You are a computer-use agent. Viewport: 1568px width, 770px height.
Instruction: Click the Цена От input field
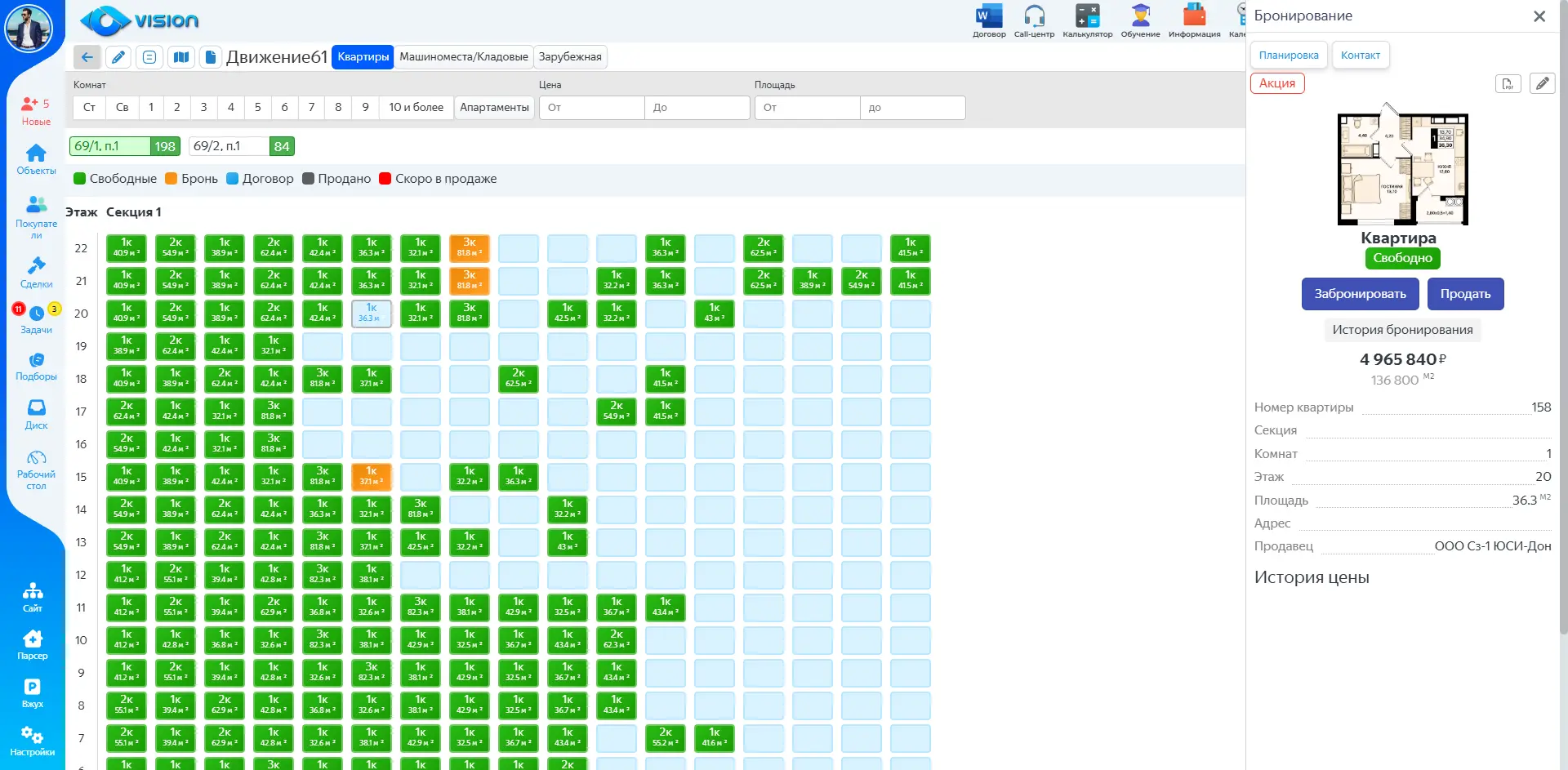pos(592,108)
